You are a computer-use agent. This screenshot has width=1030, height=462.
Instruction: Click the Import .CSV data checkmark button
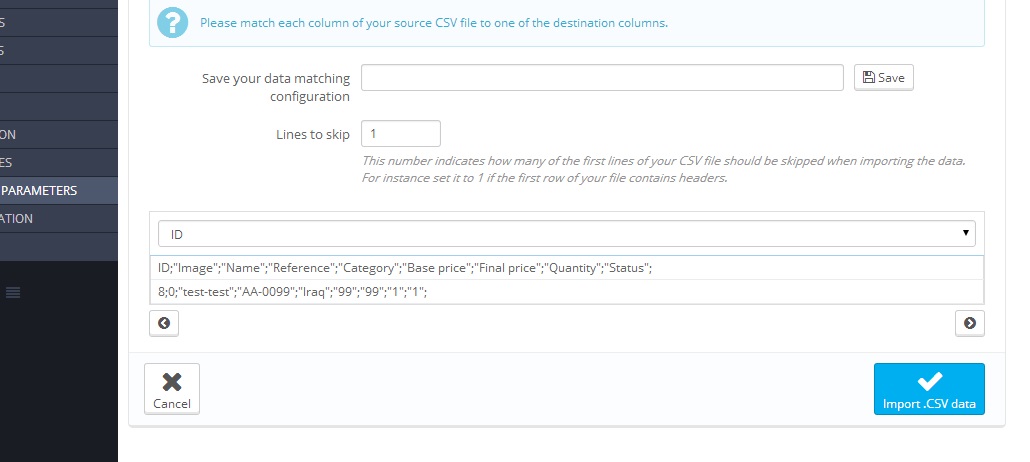929,389
